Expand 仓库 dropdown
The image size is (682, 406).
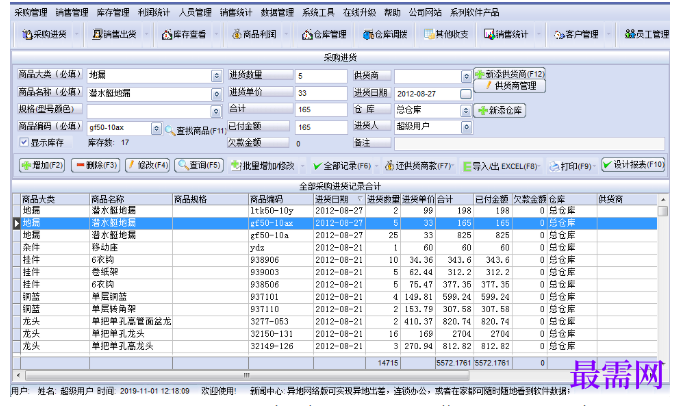point(466,111)
